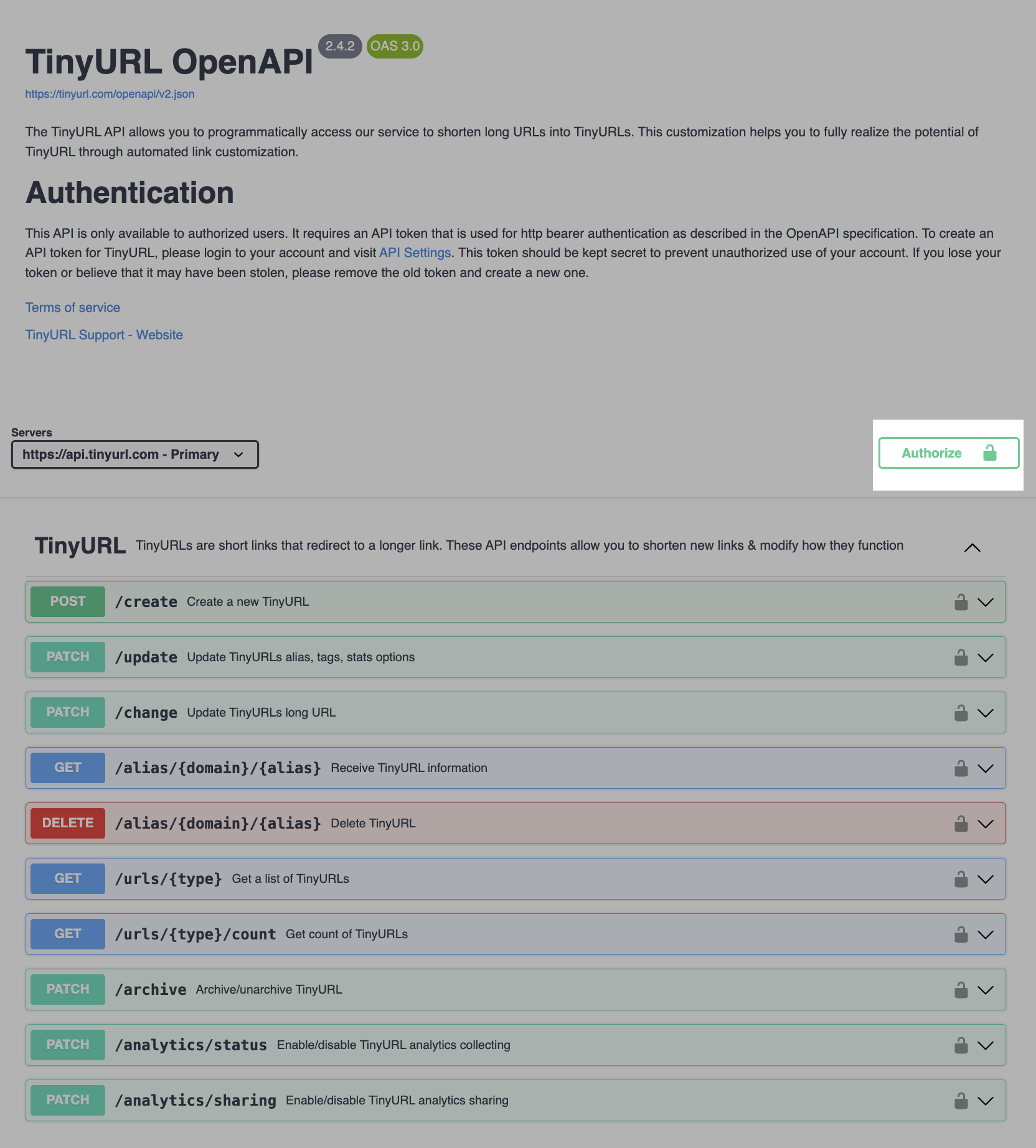Visit TinyURL Support - Website link

(x=104, y=335)
